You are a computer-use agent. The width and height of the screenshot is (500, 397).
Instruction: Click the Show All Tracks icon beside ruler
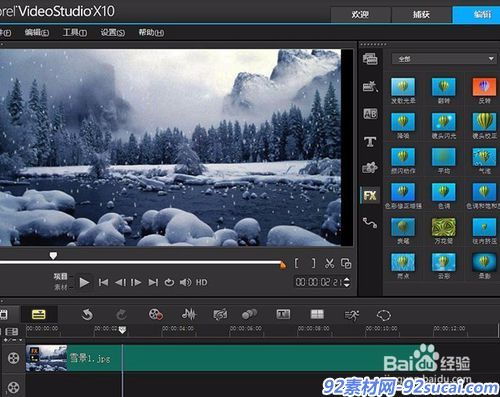coord(12,331)
